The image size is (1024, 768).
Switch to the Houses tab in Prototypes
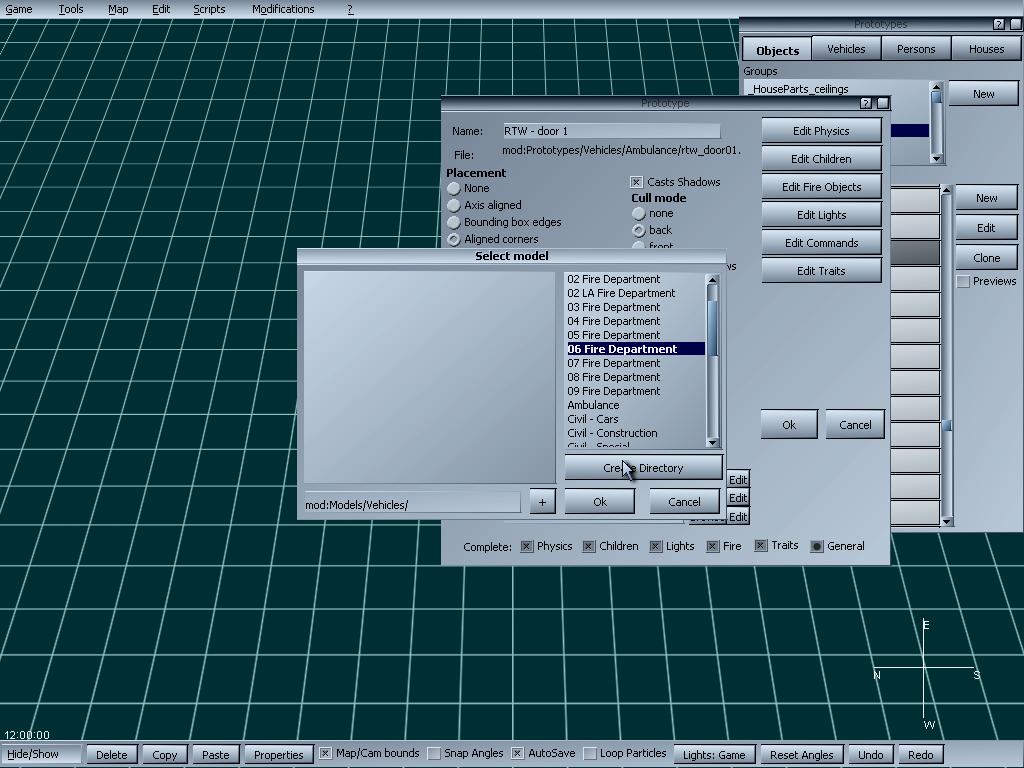(986, 49)
